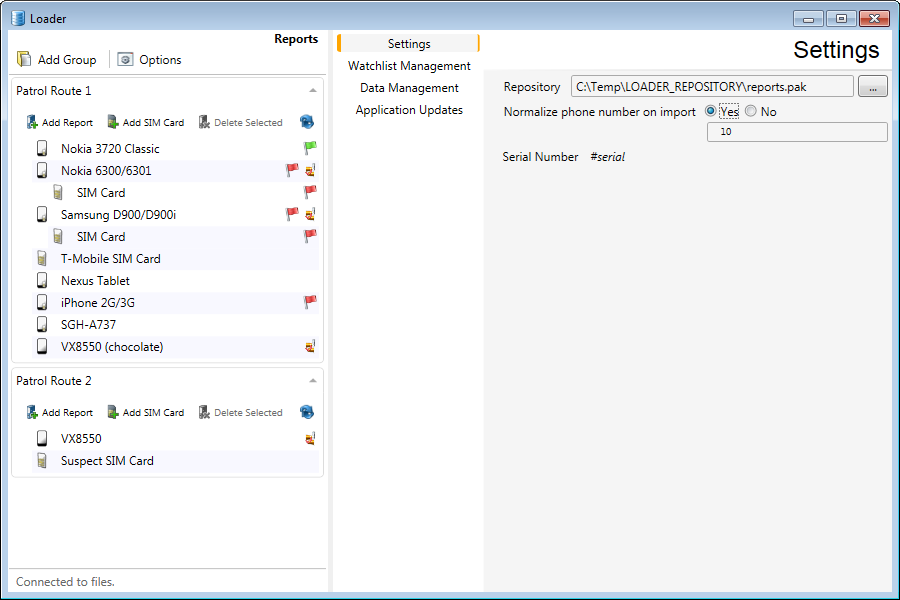This screenshot has height=600, width=900.
Task: Click the green flag on Nokia 3720 Classic
Action: coord(310,148)
